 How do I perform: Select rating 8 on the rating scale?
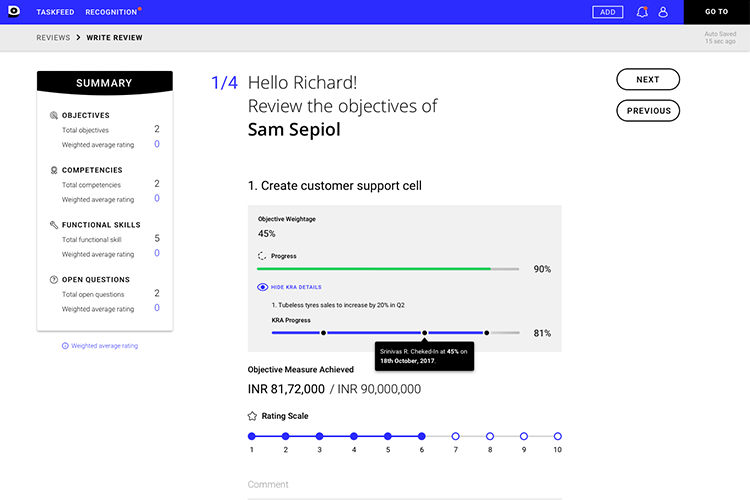click(x=490, y=436)
